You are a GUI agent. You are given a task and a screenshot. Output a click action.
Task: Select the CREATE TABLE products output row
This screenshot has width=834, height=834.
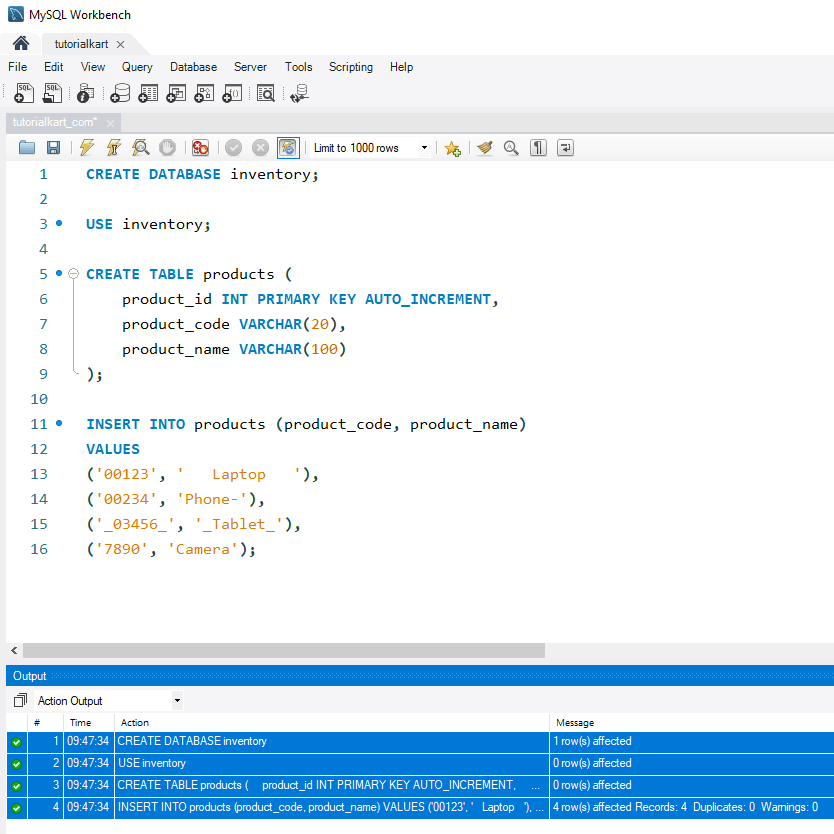[x=420, y=785]
